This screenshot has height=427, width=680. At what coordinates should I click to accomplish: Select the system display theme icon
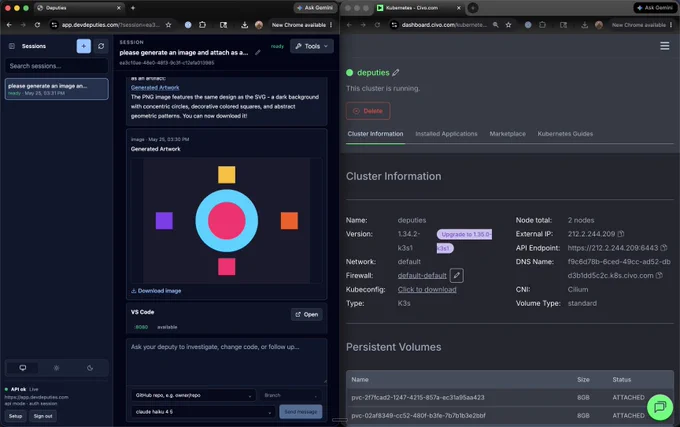tap(23, 368)
